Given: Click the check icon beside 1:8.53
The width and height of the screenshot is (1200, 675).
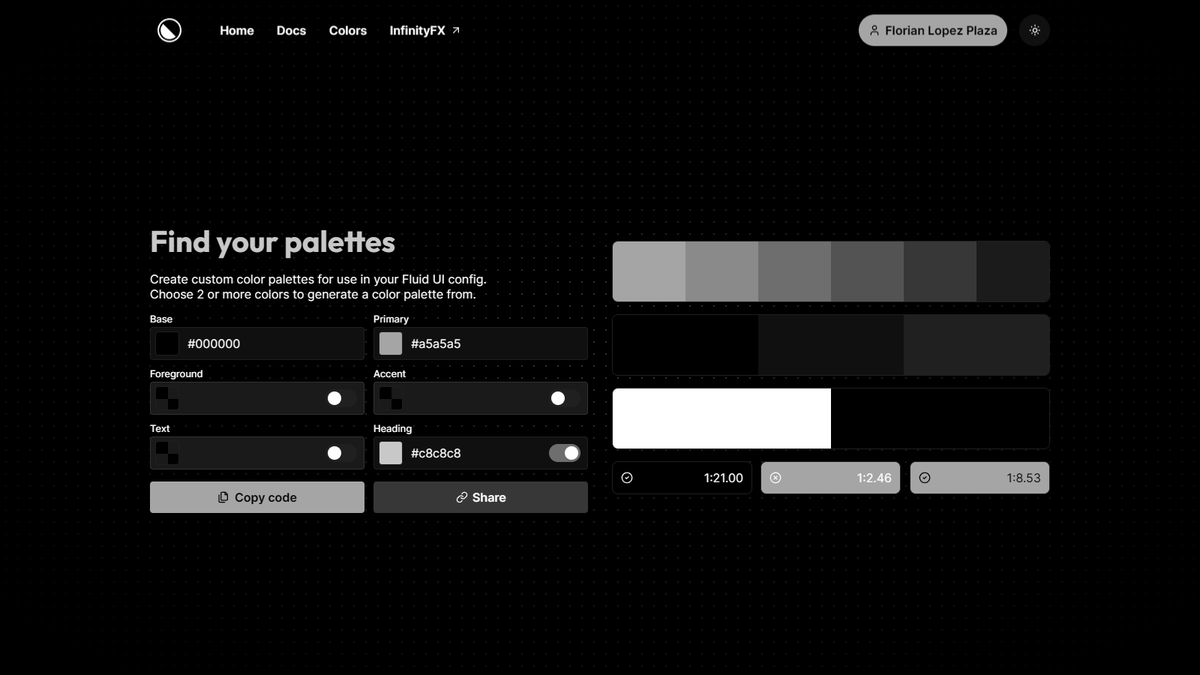Looking at the screenshot, I should tap(925, 478).
